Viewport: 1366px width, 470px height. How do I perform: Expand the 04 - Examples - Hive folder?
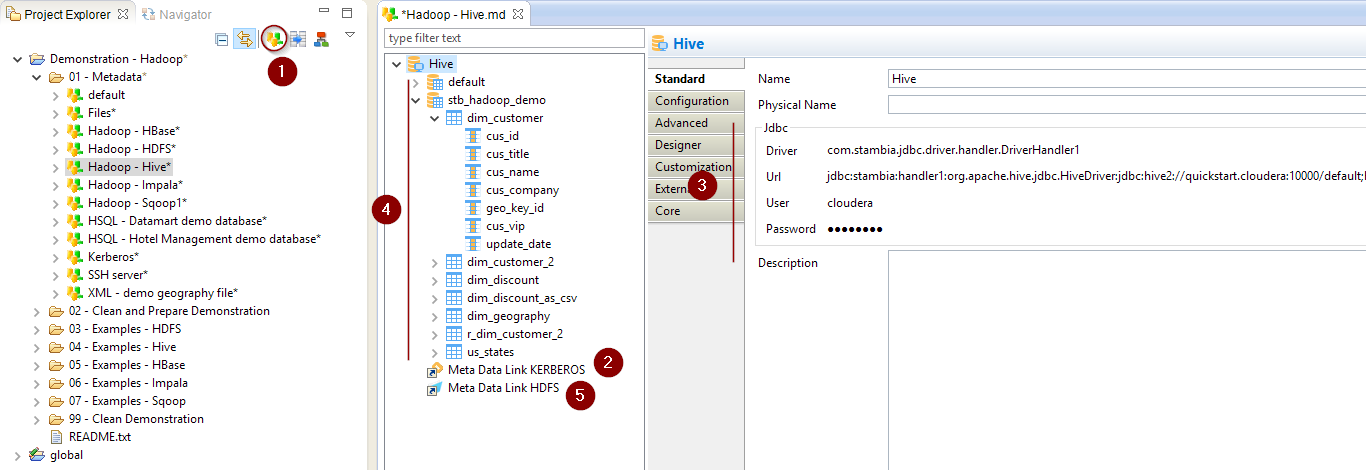[x=37, y=347]
